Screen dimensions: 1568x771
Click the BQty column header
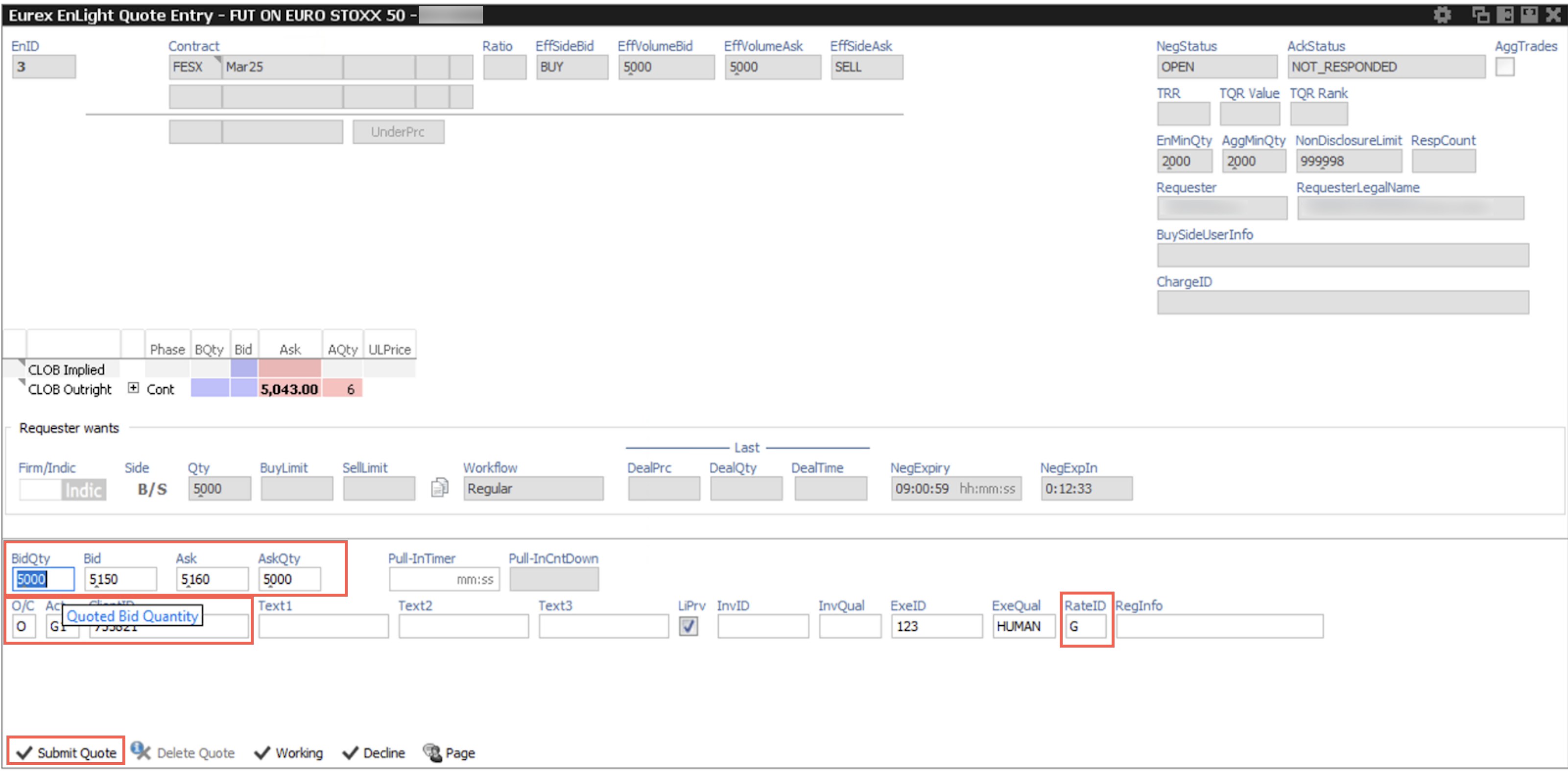(x=209, y=349)
